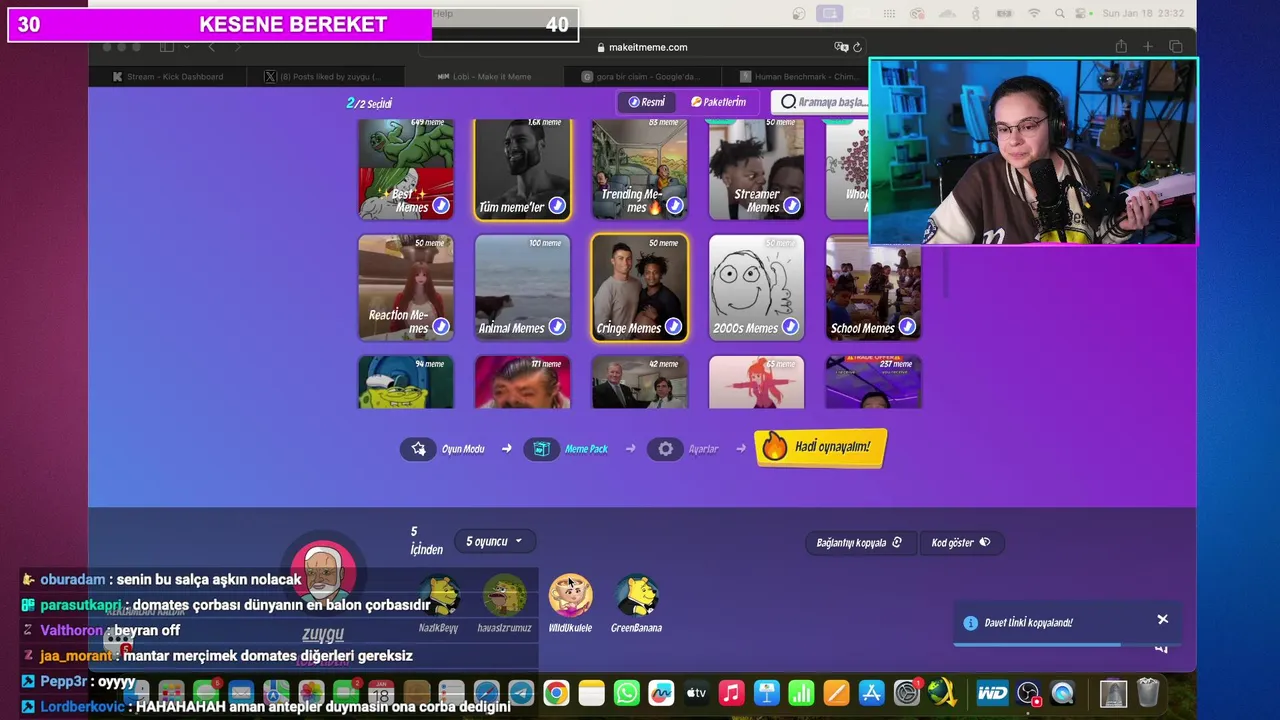Click the GreenBanana player avatar

636,595
